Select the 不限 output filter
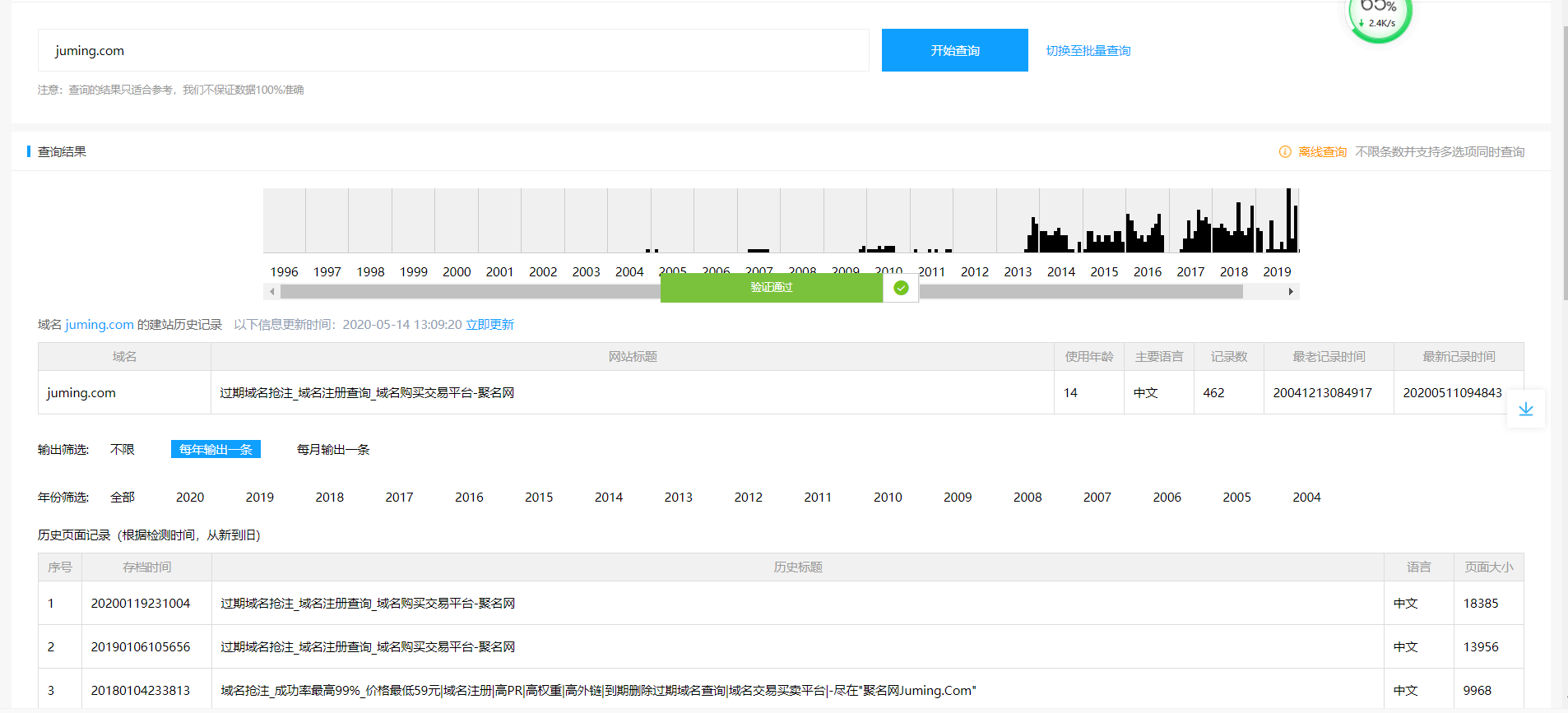The image size is (1568, 713). pos(122,450)
